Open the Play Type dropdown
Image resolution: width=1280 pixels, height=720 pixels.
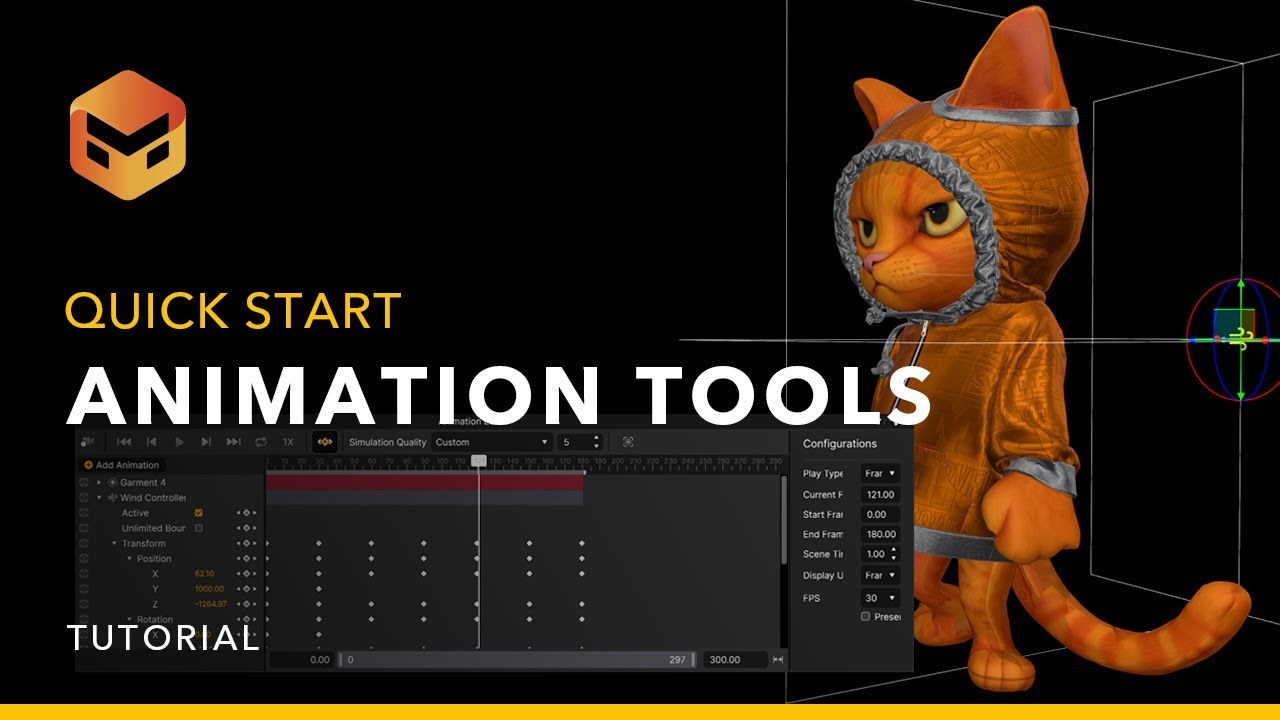(x=880, y=473)
